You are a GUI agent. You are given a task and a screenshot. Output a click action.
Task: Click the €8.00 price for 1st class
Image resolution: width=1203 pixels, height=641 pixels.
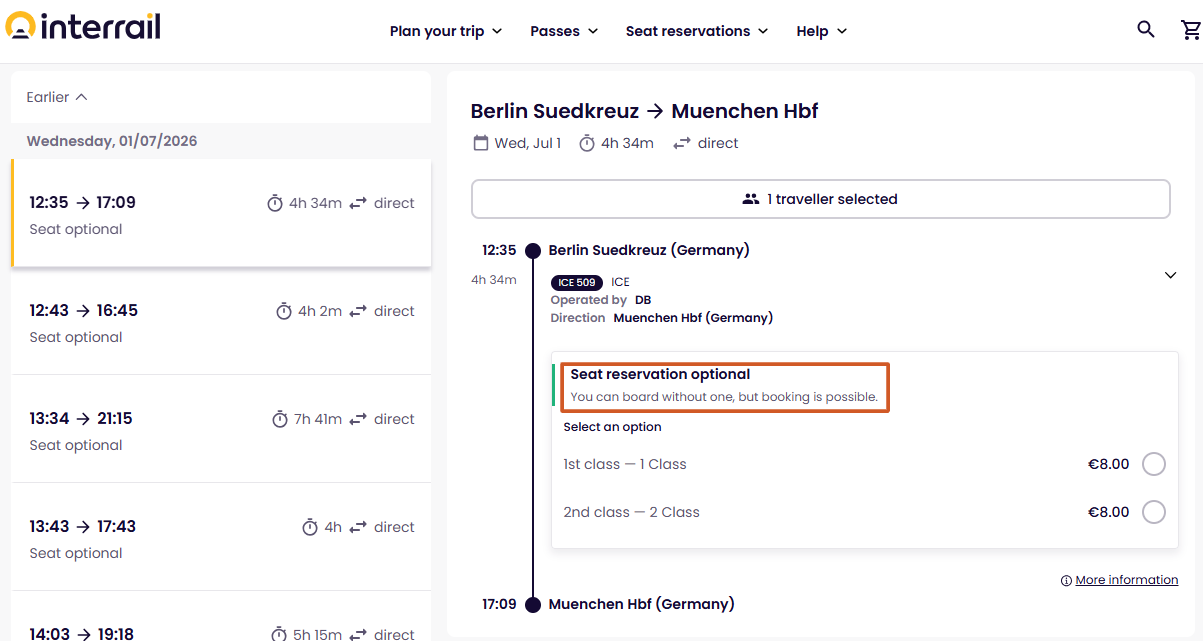1109,464
